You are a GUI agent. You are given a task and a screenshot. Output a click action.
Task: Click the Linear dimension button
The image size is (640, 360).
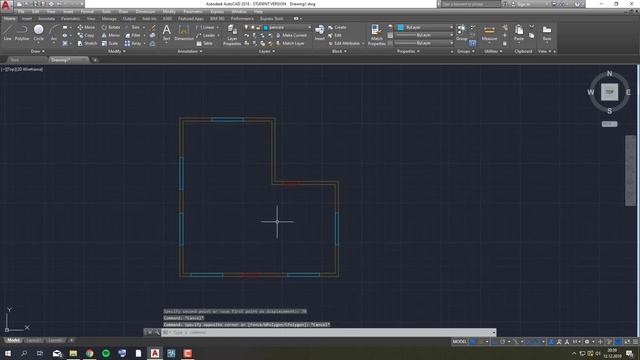[x=206, y=27]
